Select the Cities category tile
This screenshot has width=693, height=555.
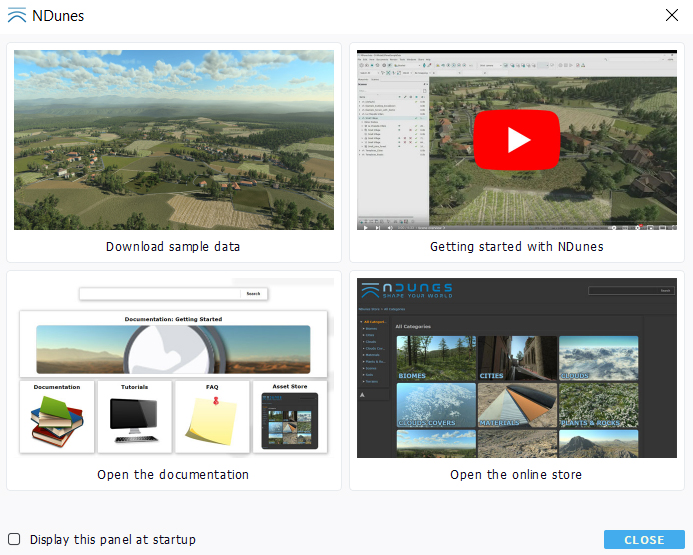516,358
